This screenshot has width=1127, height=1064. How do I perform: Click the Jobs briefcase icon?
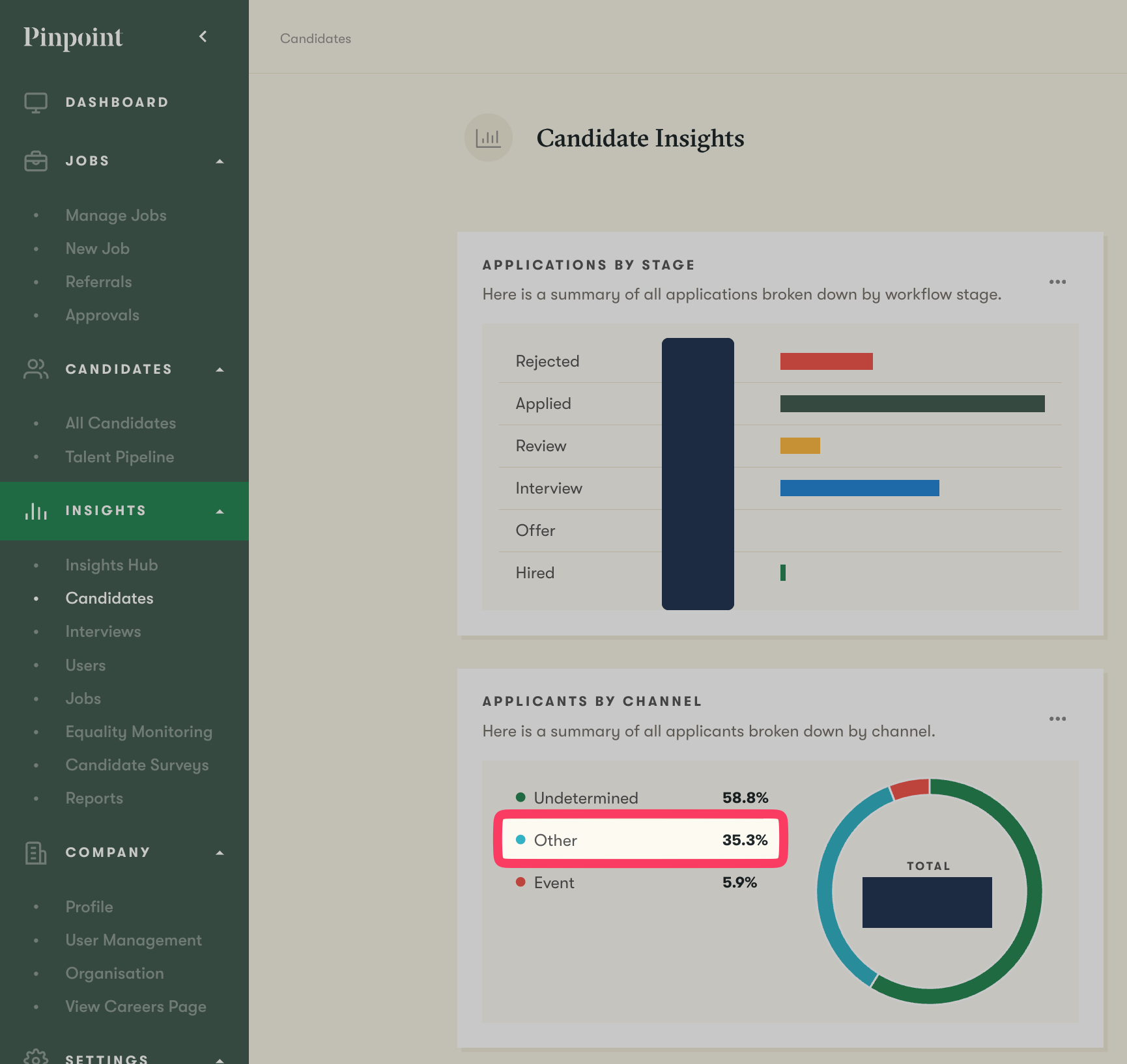click(x=36, y=161)
